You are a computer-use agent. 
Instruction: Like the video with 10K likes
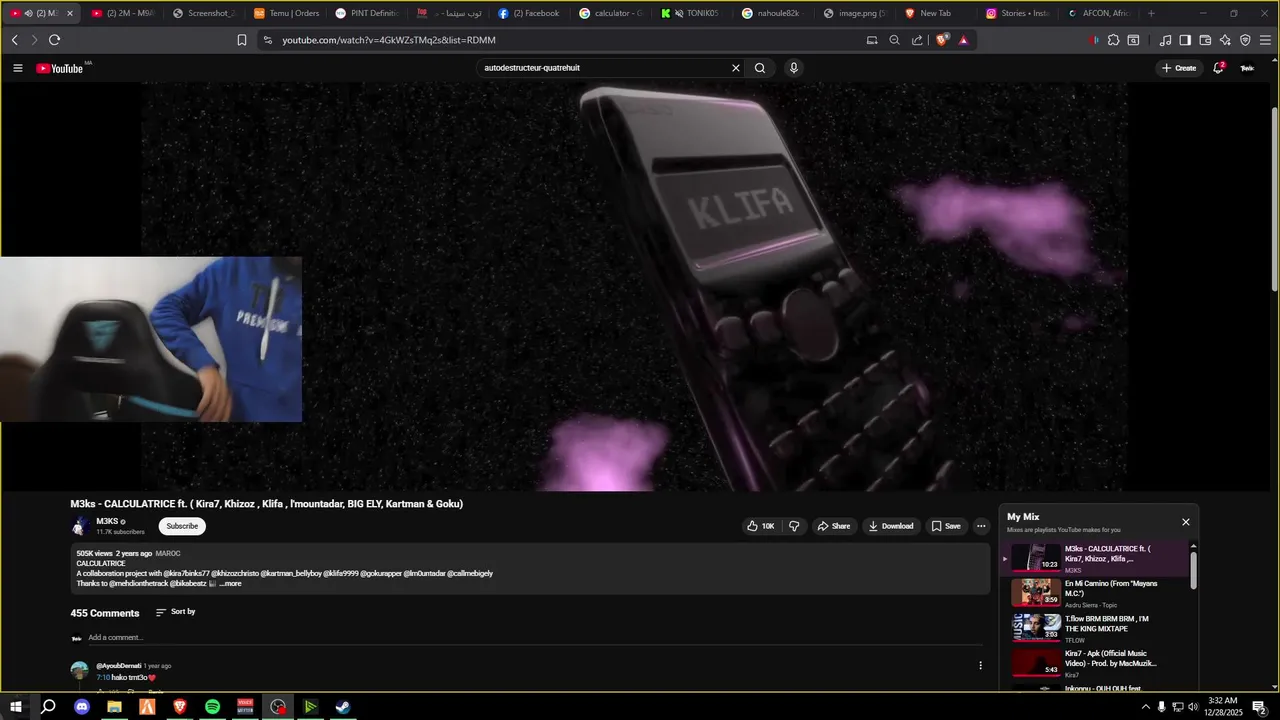pyautogui.click(x=760, y=526)
